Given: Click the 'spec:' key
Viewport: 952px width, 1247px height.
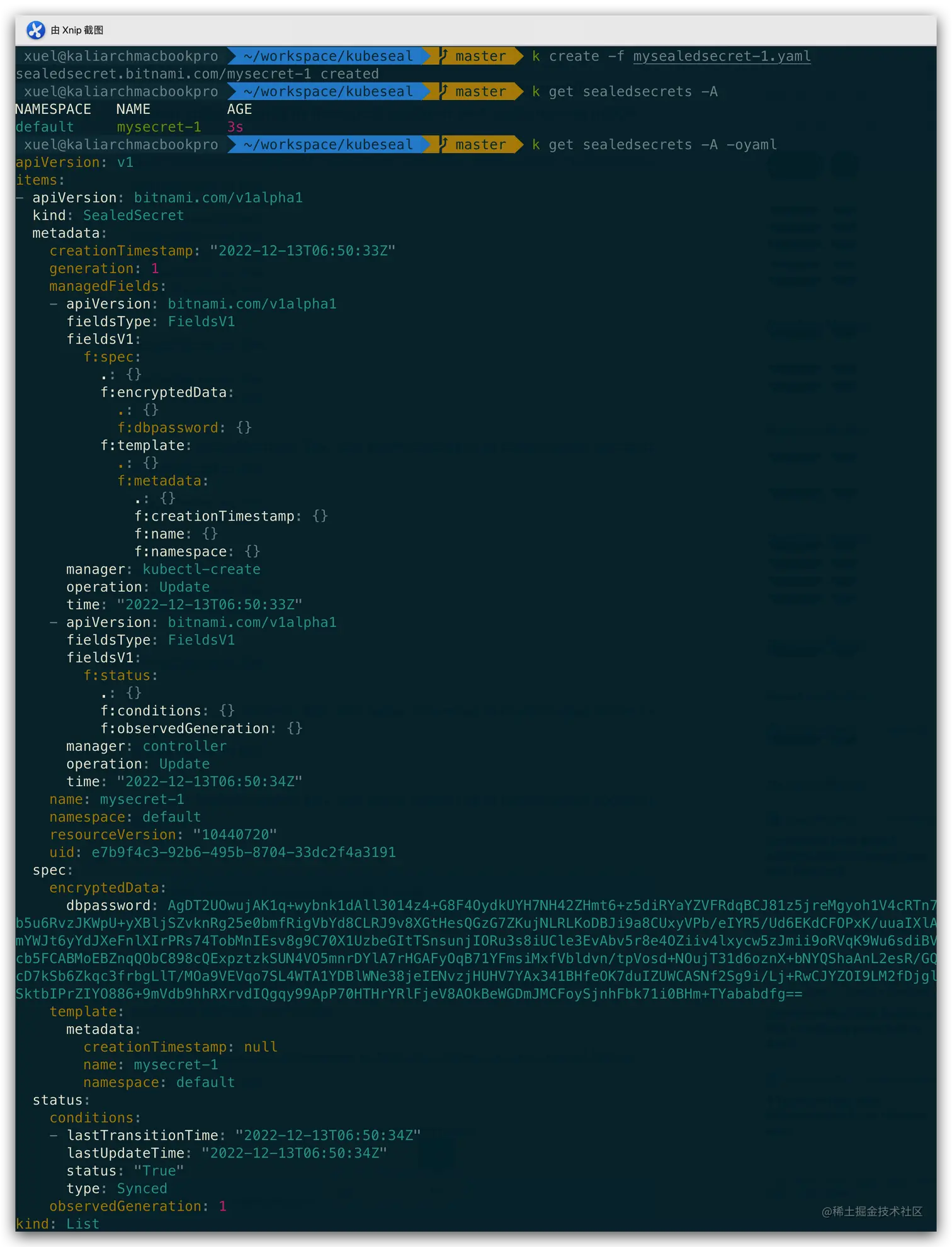Looking at the screenshot, I should pos(53,870).
